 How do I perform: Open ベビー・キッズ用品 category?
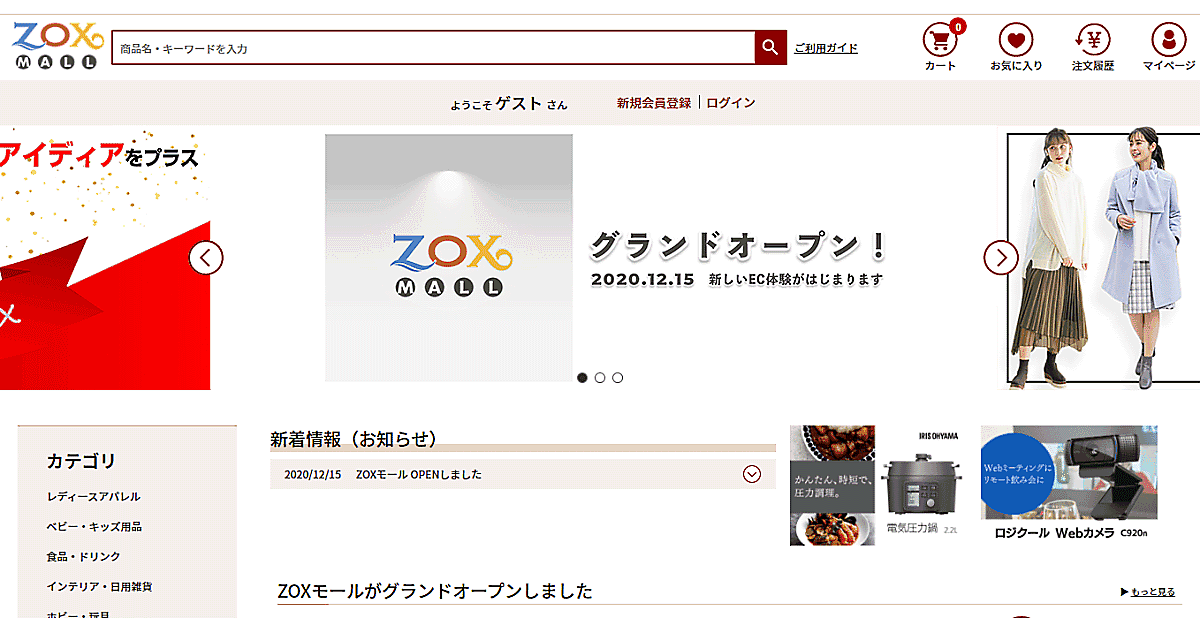(93, 527)
